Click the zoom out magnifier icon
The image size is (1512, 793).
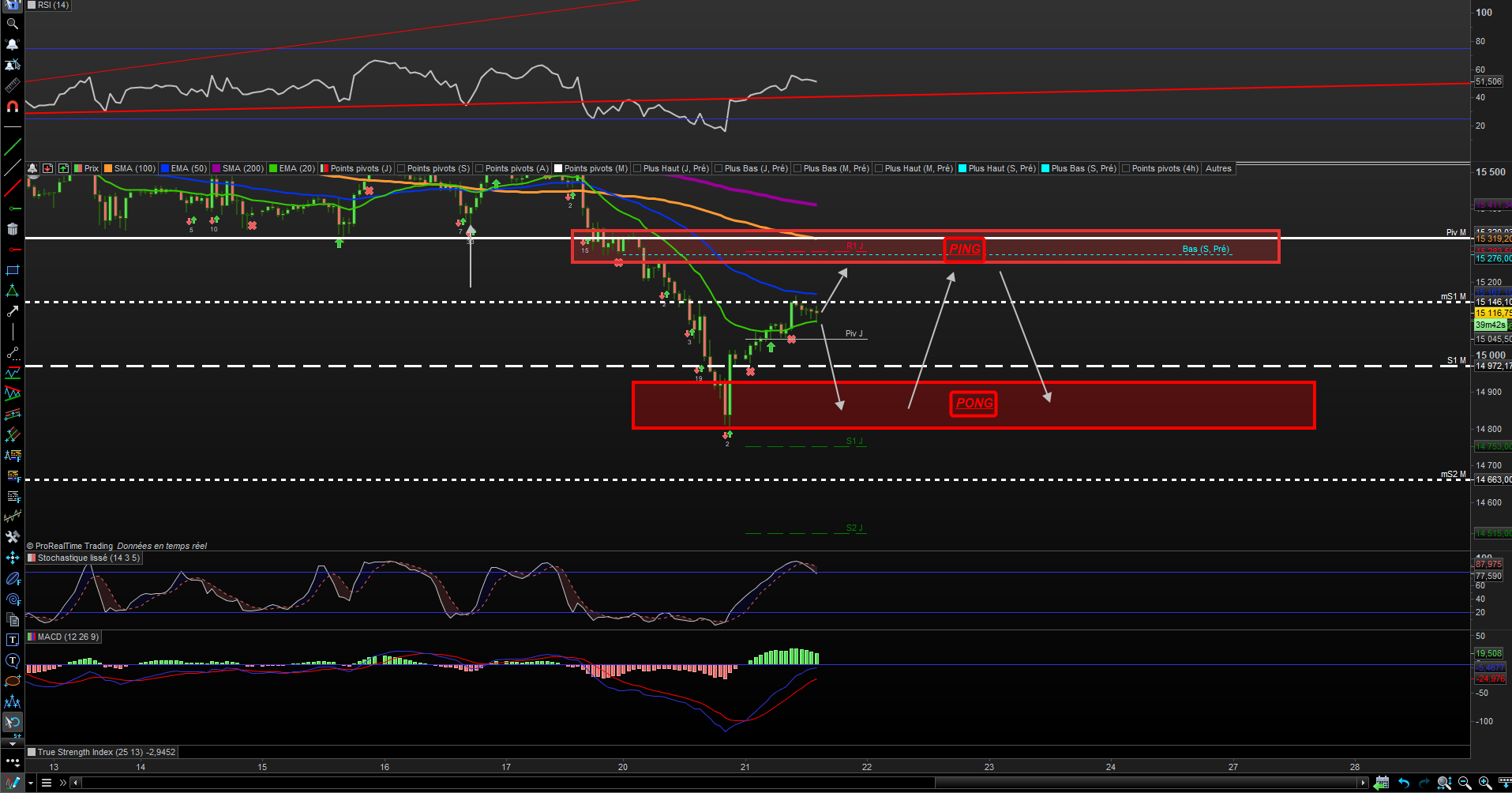pyautogui.click(x=1464, y=783)
